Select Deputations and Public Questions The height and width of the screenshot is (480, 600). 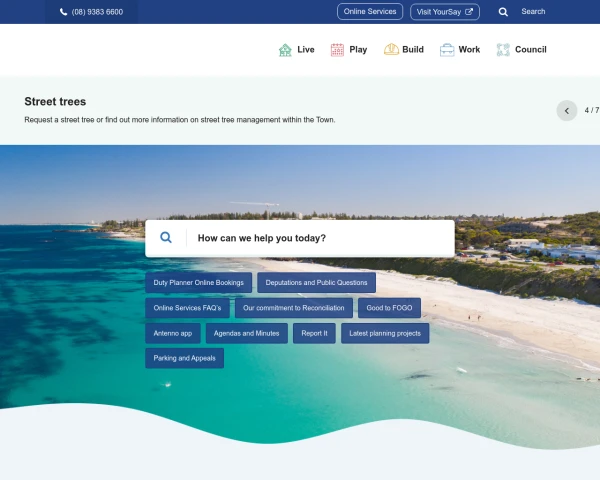pos(316,283)
